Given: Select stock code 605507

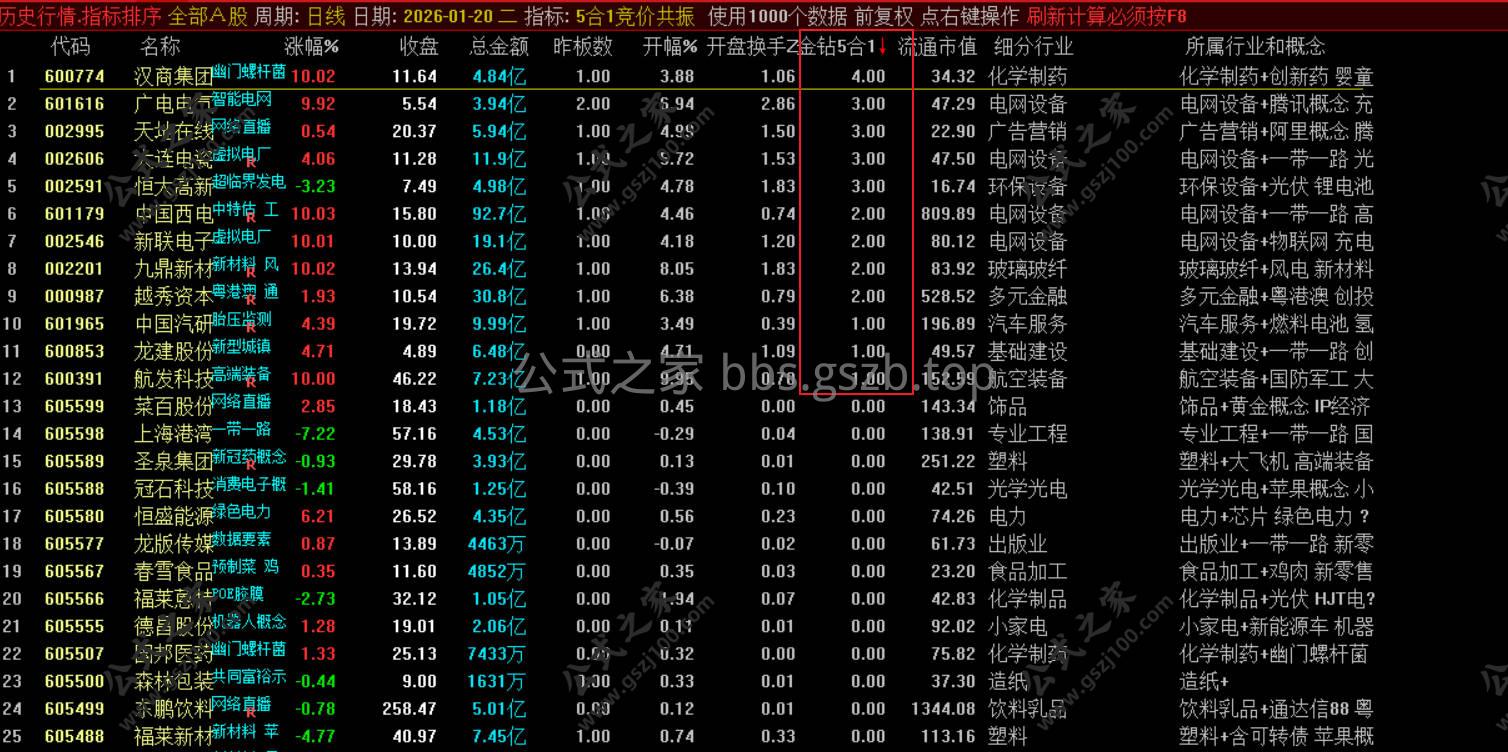Looking at the screenshot, I should coord(75,654).
